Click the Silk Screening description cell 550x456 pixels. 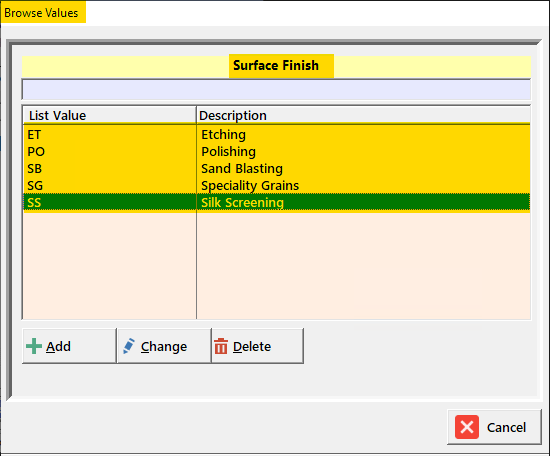242,202
